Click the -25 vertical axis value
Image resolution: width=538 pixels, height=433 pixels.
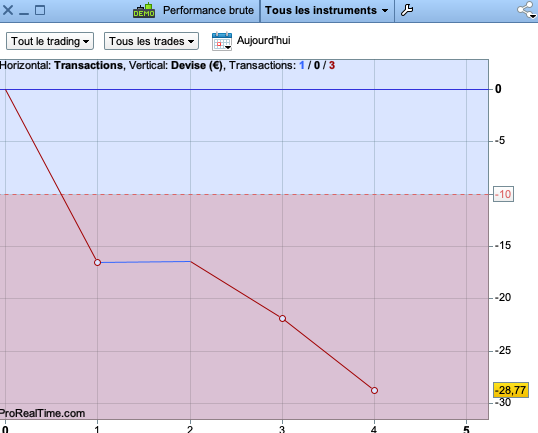[x=503, y=351]
